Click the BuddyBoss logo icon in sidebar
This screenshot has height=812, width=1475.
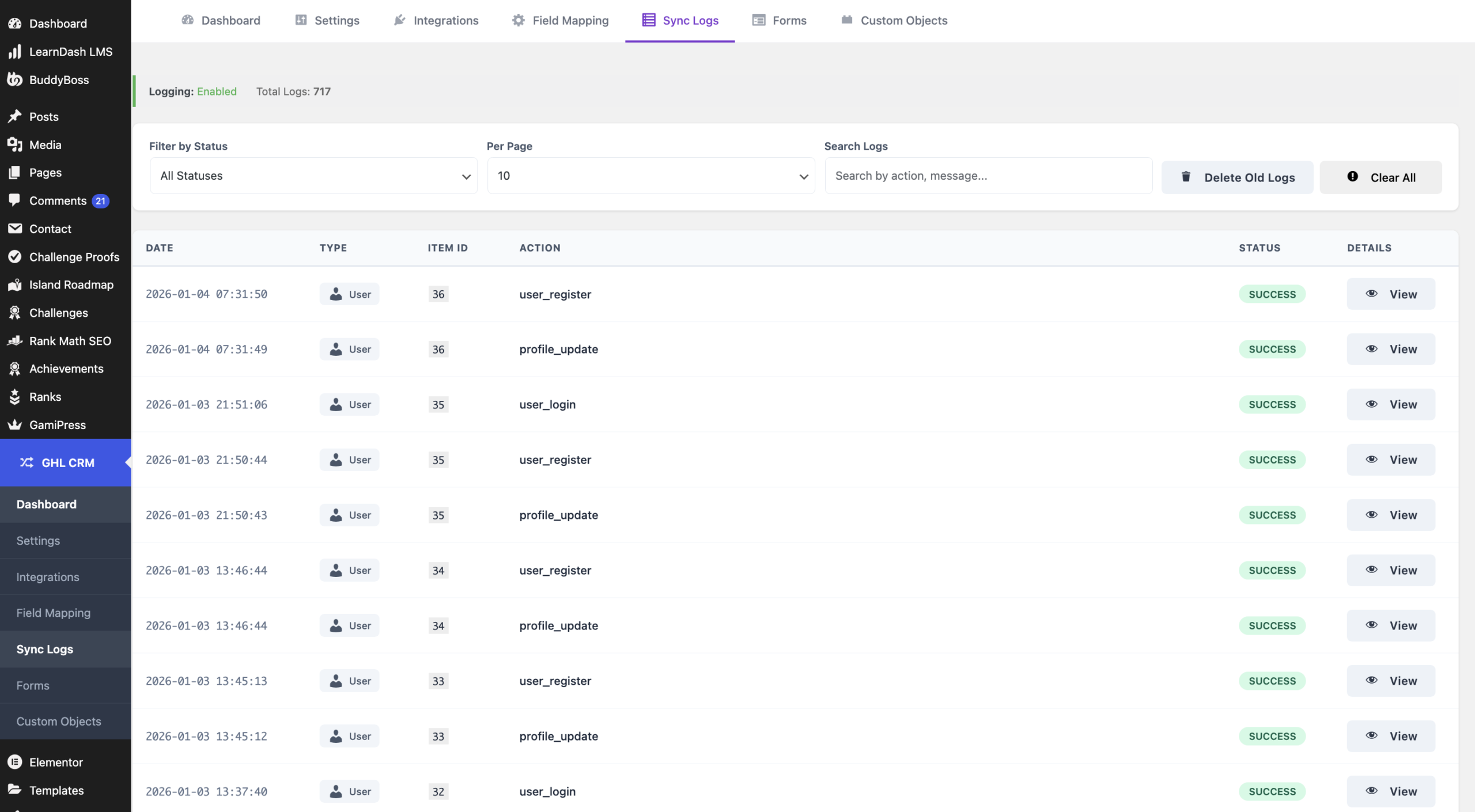15,80
